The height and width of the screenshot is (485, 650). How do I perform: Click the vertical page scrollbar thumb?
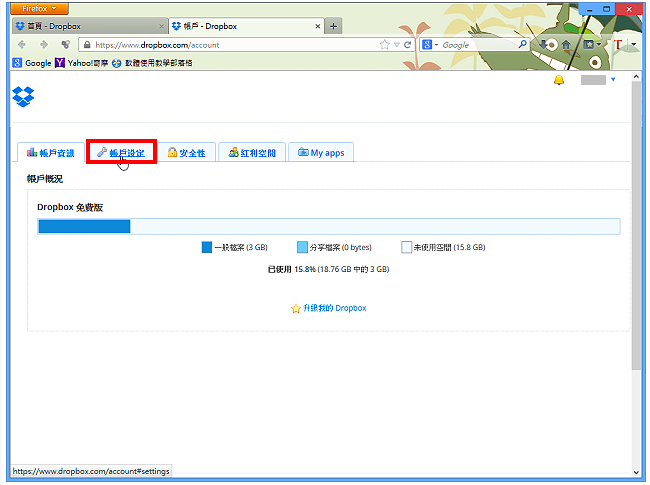coord(636,226)
